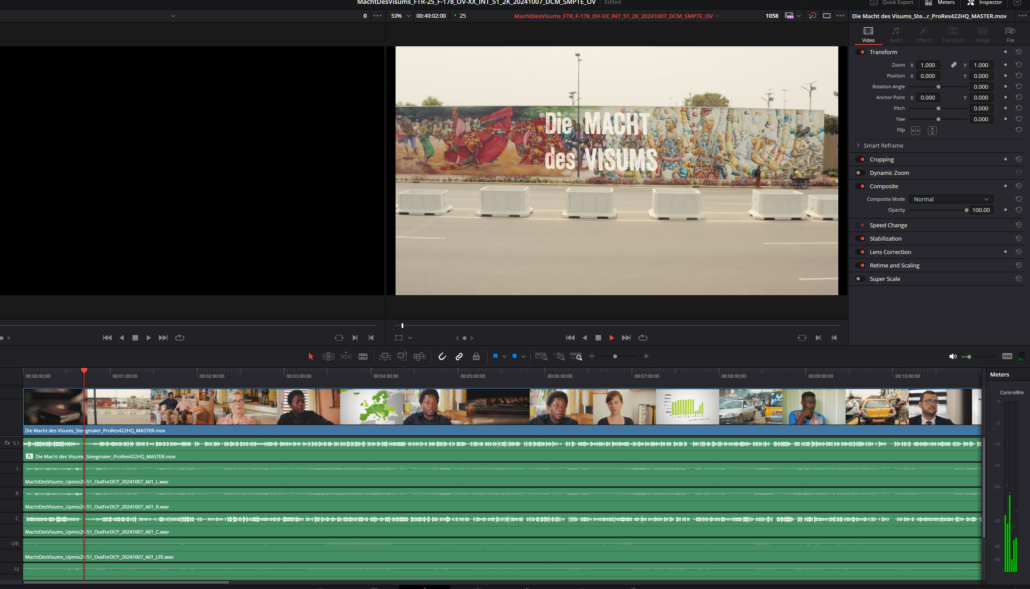
Task: Open the Inspector Transition tab
Action: pos(952,35)
